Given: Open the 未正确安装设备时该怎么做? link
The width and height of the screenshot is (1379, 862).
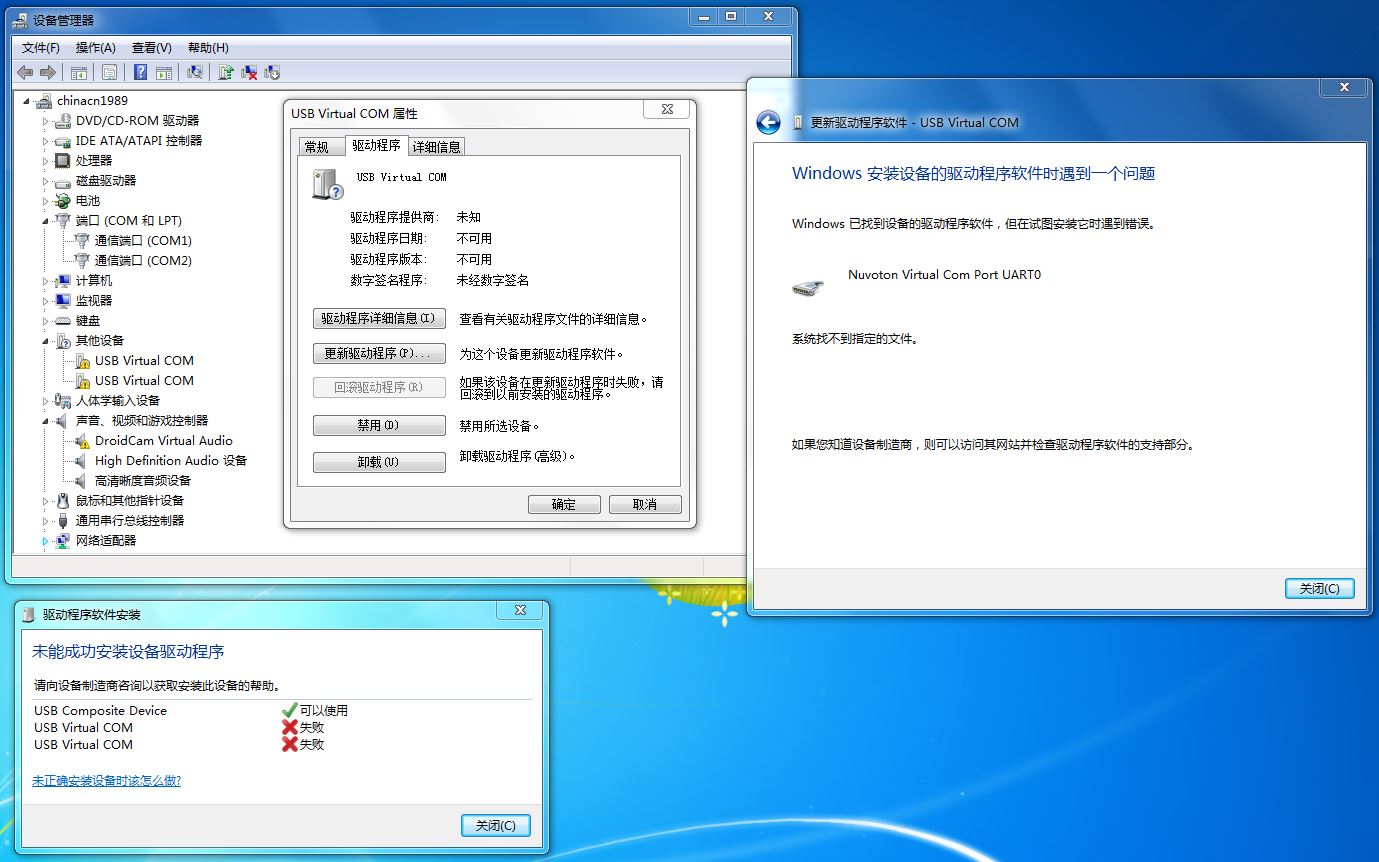Looking at the screenshot, I should coord(107,781).
